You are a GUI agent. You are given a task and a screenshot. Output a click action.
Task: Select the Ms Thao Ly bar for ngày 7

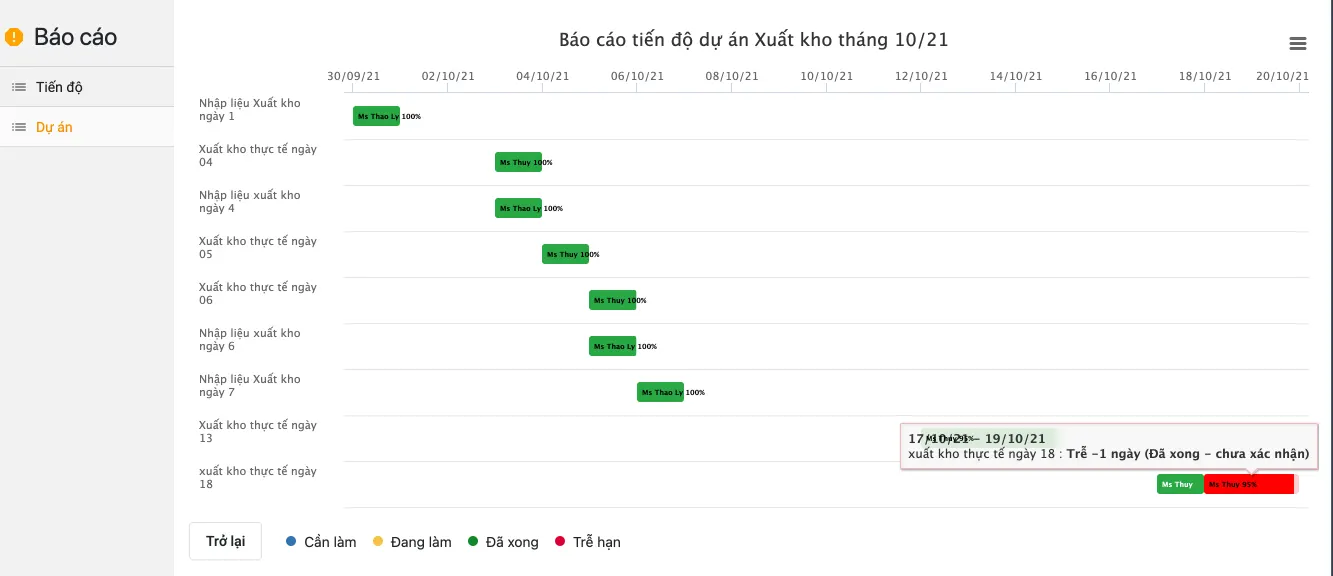click(660, 392)
